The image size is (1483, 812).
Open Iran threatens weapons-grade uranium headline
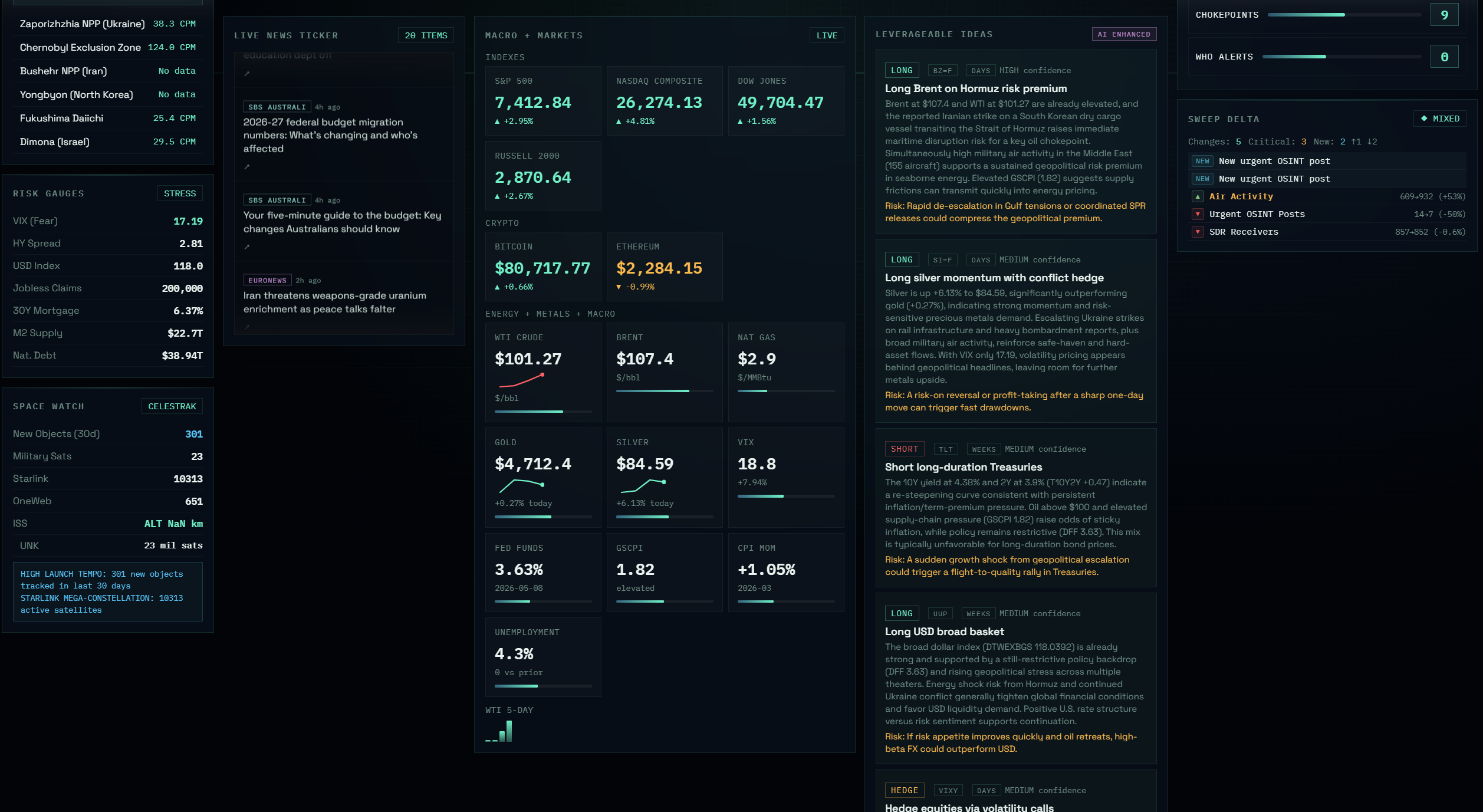pos(335,302)
